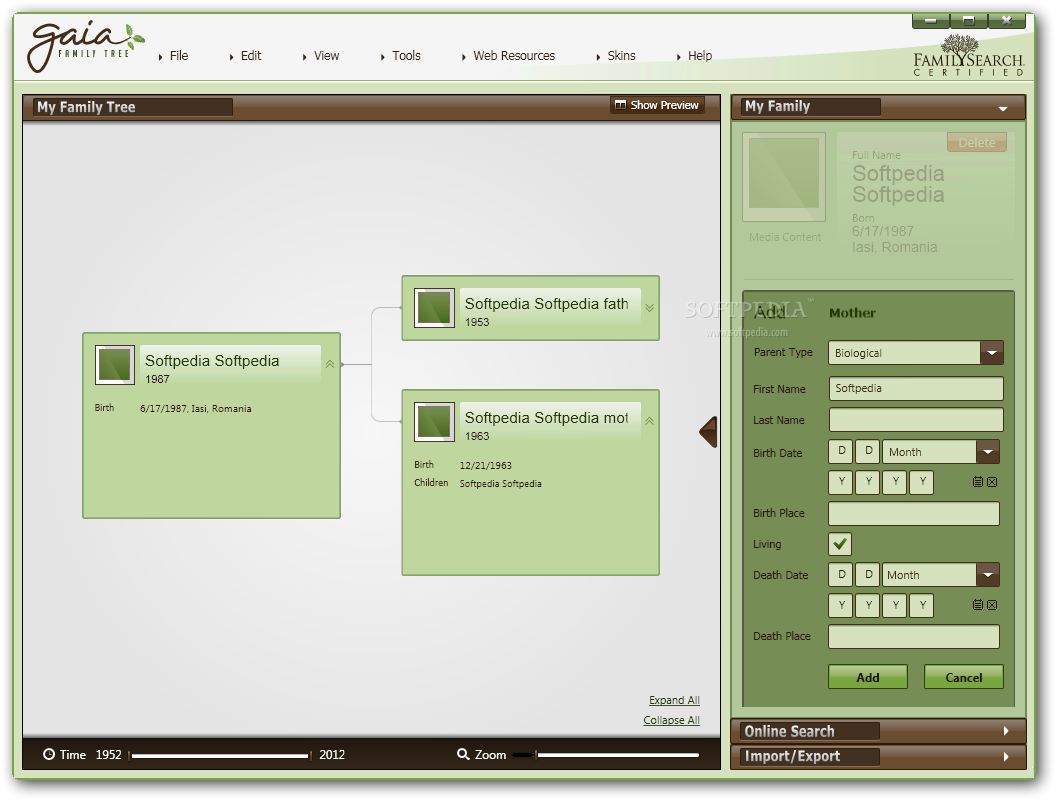This screenshot has height=800, width=1056.
Task: Click the Cancel button
Action: [964, 677]
